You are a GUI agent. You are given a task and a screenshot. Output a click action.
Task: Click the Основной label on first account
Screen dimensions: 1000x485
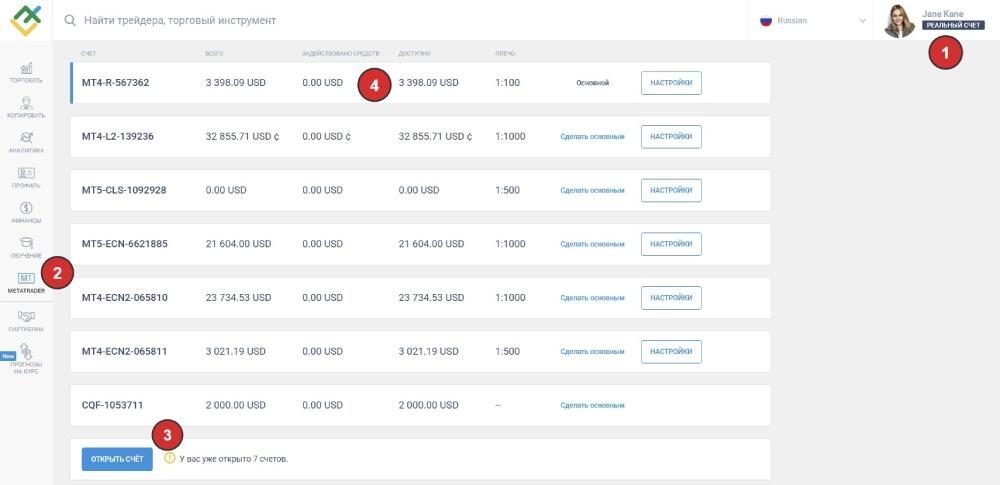click(592, 83)
